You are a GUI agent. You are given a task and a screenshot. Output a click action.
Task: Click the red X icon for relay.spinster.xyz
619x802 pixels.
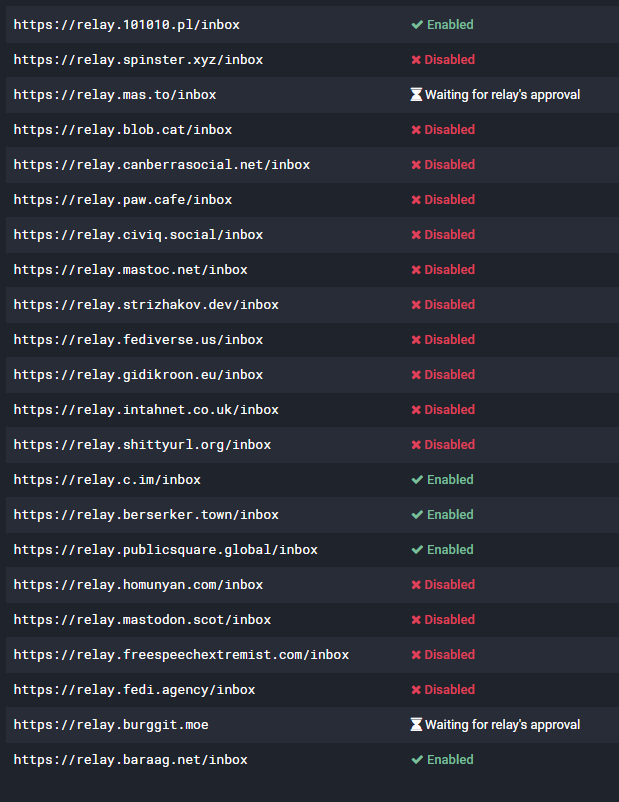(416, 60)
